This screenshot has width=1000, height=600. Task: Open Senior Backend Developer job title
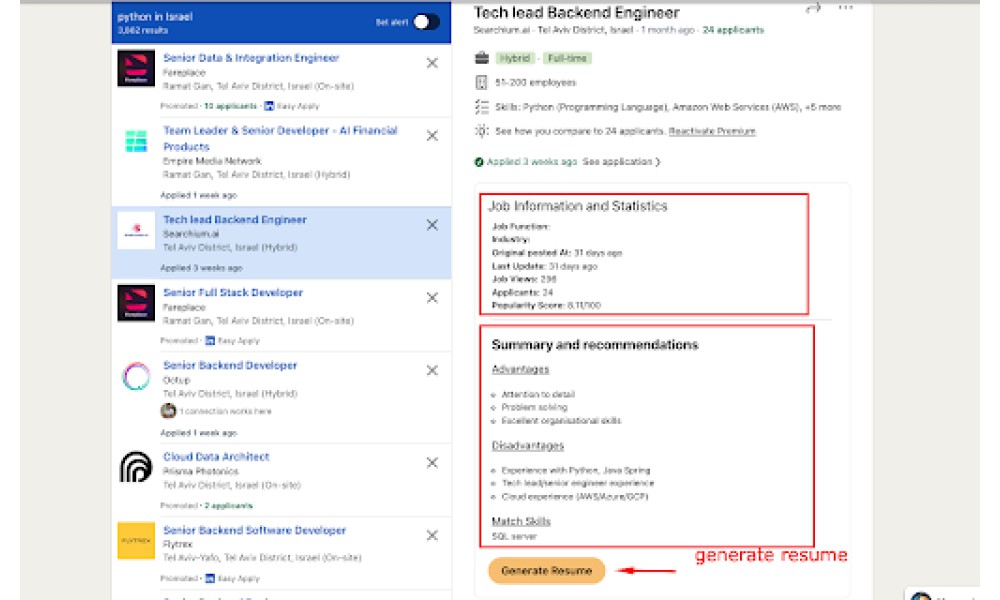point(230,365)
